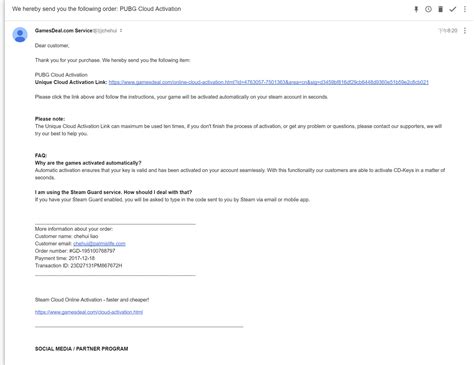474x365 pixels.
Task: Click the customer email address link
Action: (99, 244)
